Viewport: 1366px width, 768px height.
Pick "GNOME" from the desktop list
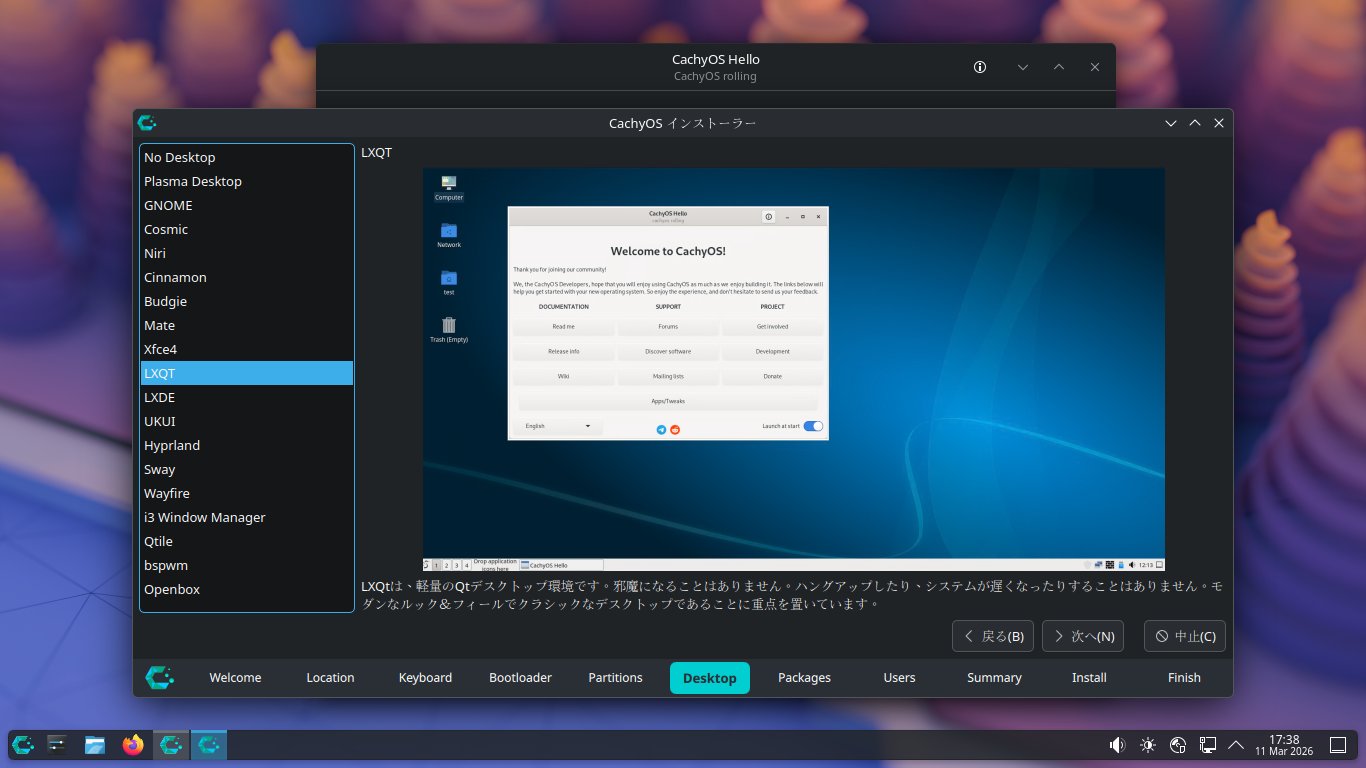tap(247, 205)
